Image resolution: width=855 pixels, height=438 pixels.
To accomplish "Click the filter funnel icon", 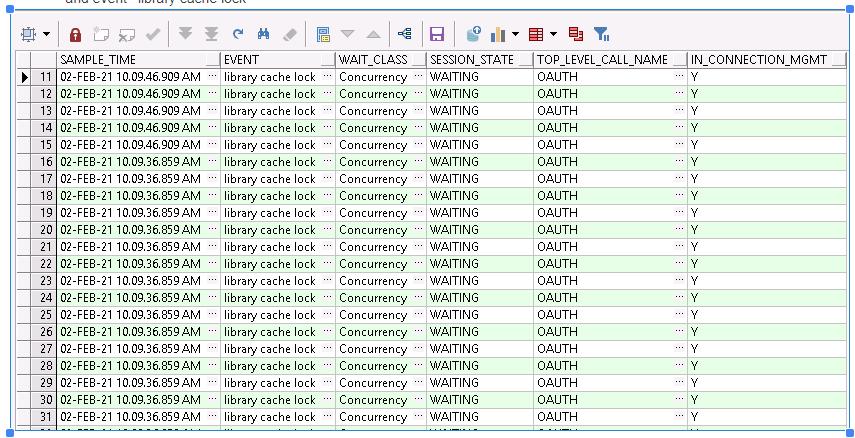I will pos(602,35).
